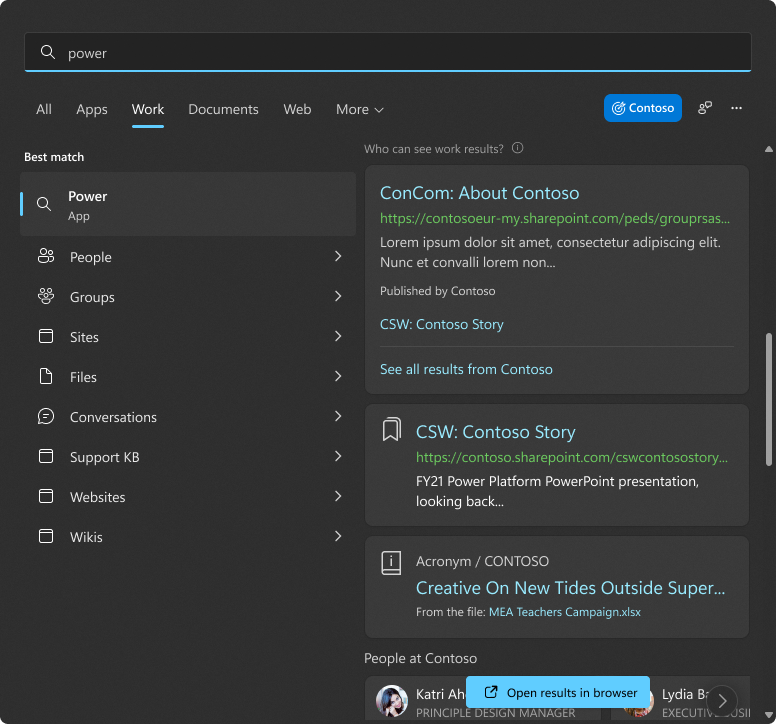
Task: Open Creative On New Tides Outside Super link
Action: [570, 588]
